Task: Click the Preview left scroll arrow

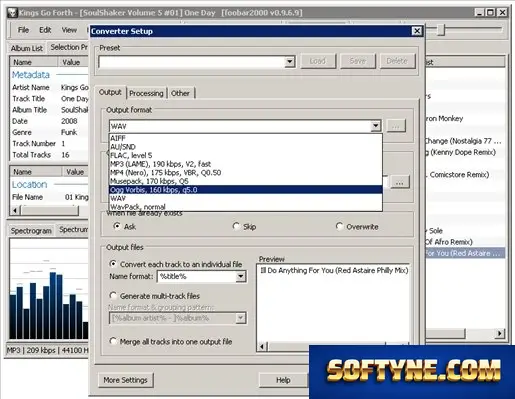Action: tap(262, 347)
